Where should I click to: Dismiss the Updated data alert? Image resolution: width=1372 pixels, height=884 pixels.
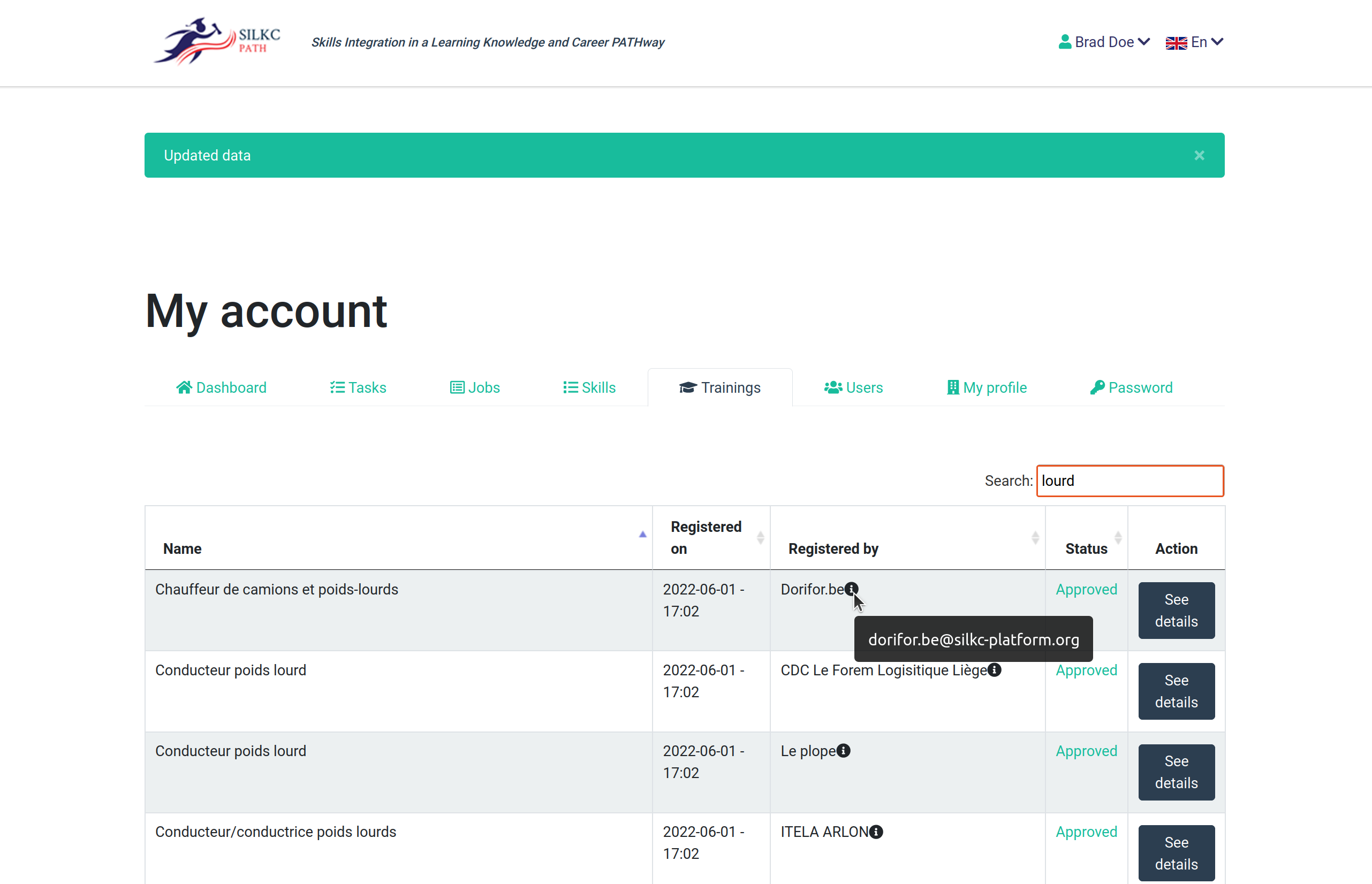(1199, 156)
